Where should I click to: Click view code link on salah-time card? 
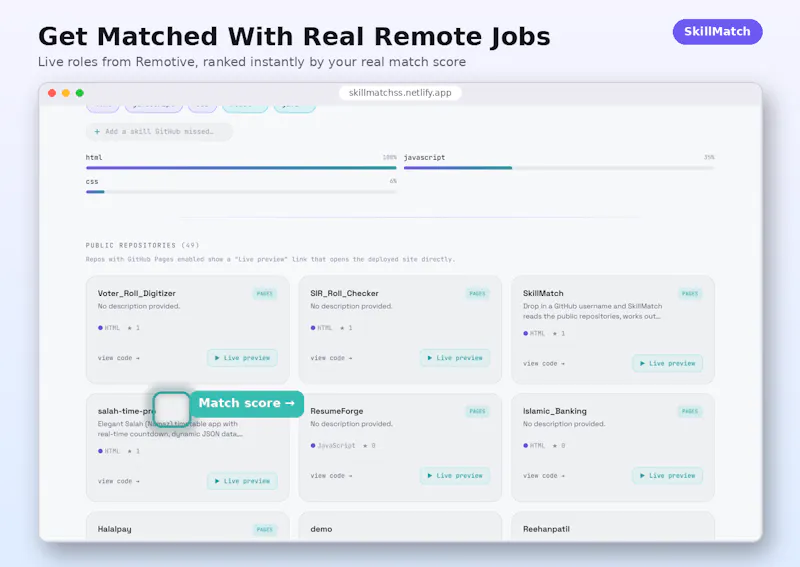coord(118,481)
